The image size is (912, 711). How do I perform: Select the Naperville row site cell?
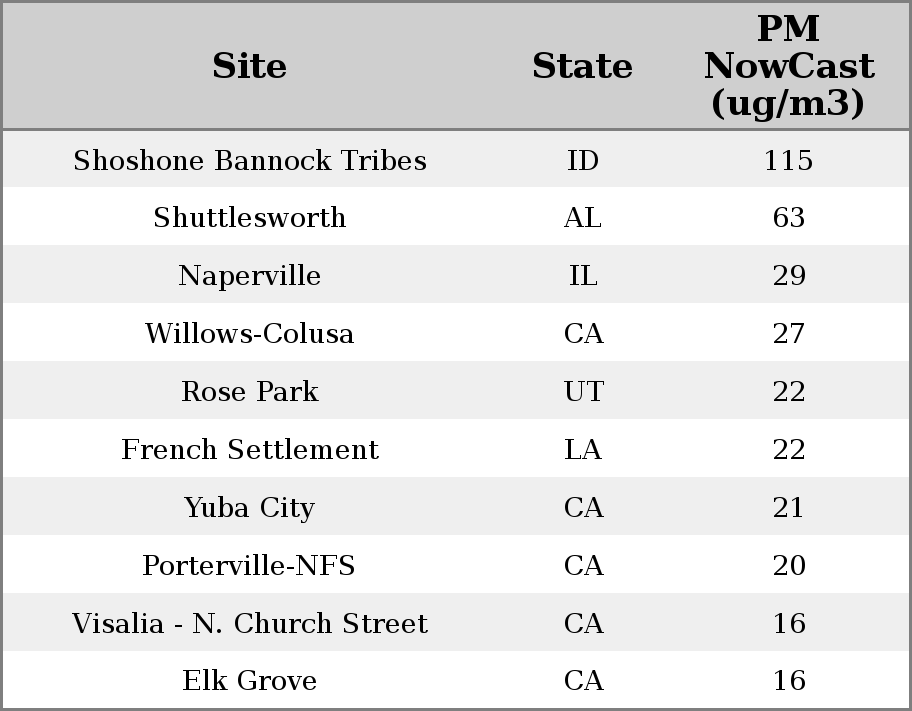249,276
